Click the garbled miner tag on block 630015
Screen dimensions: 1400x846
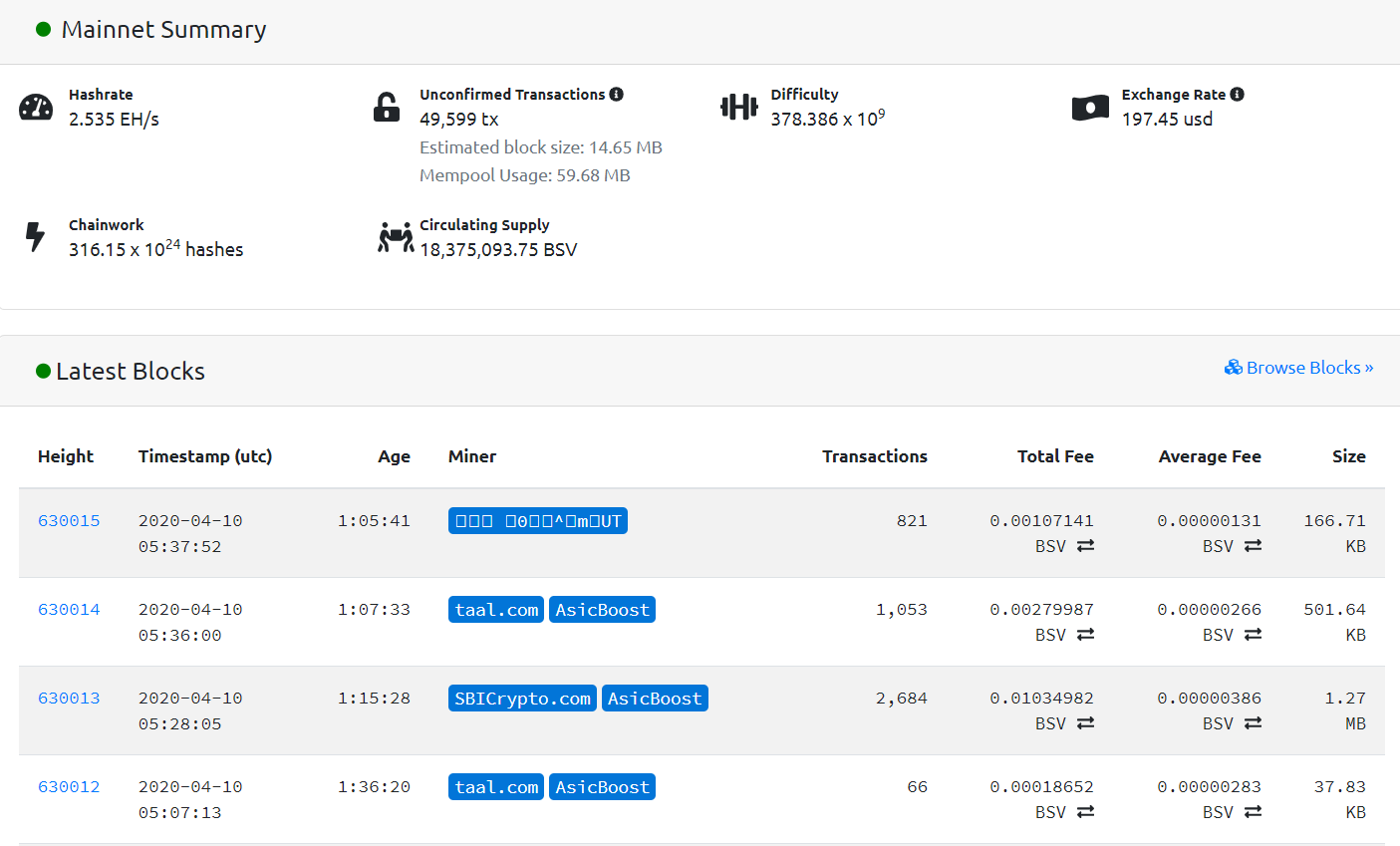tap(538, 521)
